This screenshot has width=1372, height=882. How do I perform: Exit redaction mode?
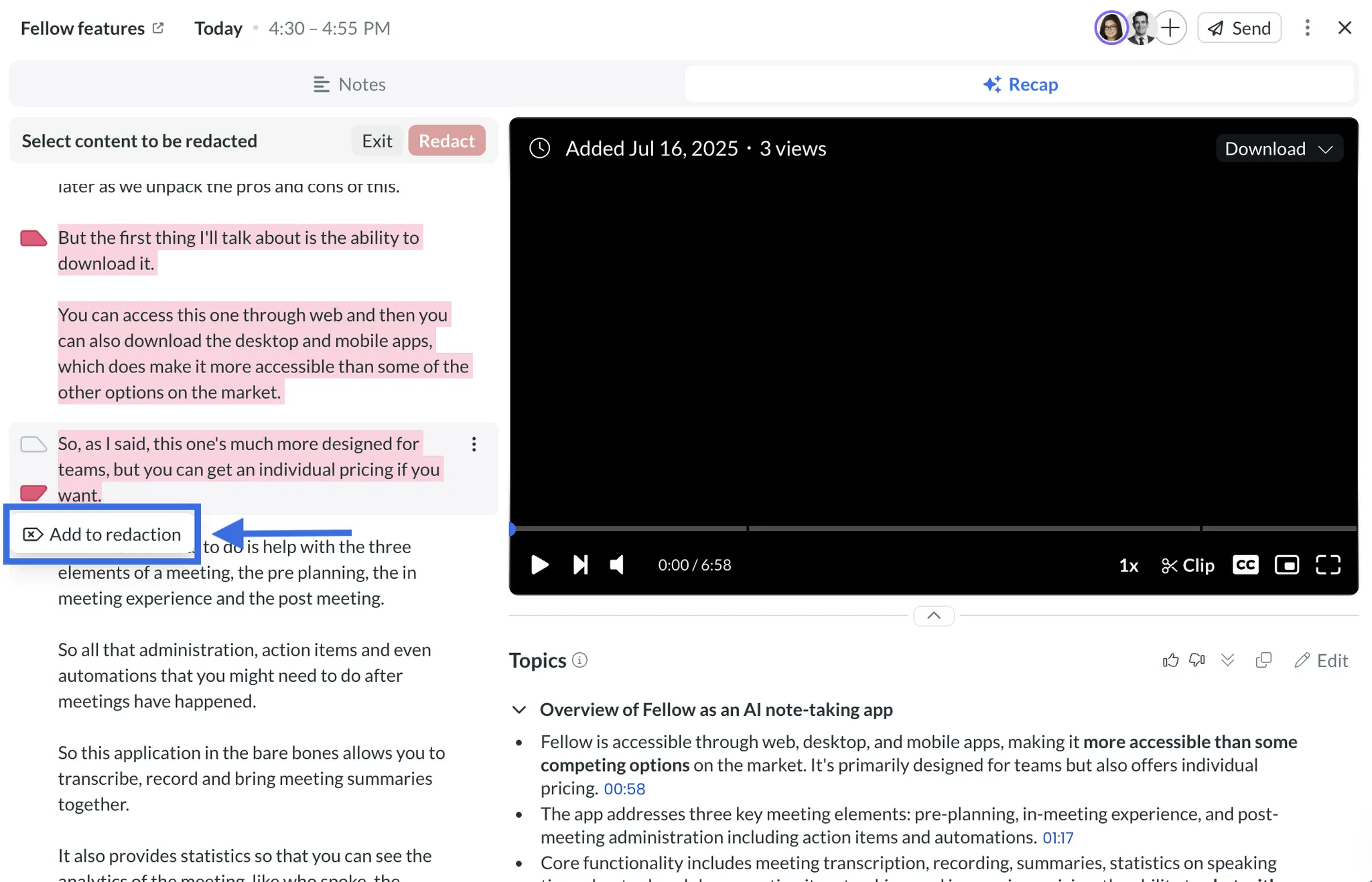click(x=377, y=141)
